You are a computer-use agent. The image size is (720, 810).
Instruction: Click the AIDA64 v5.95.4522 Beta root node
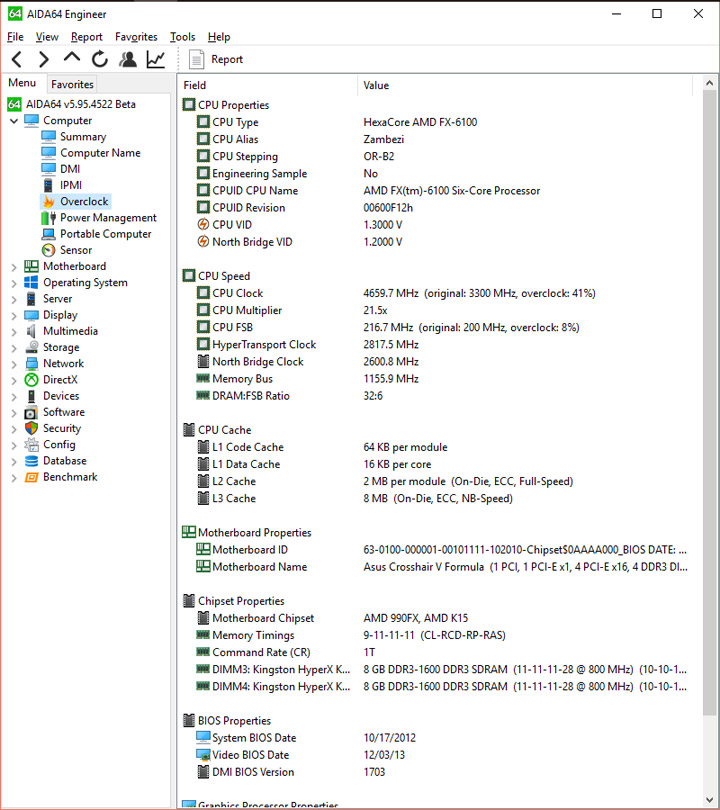click(81, 104)
